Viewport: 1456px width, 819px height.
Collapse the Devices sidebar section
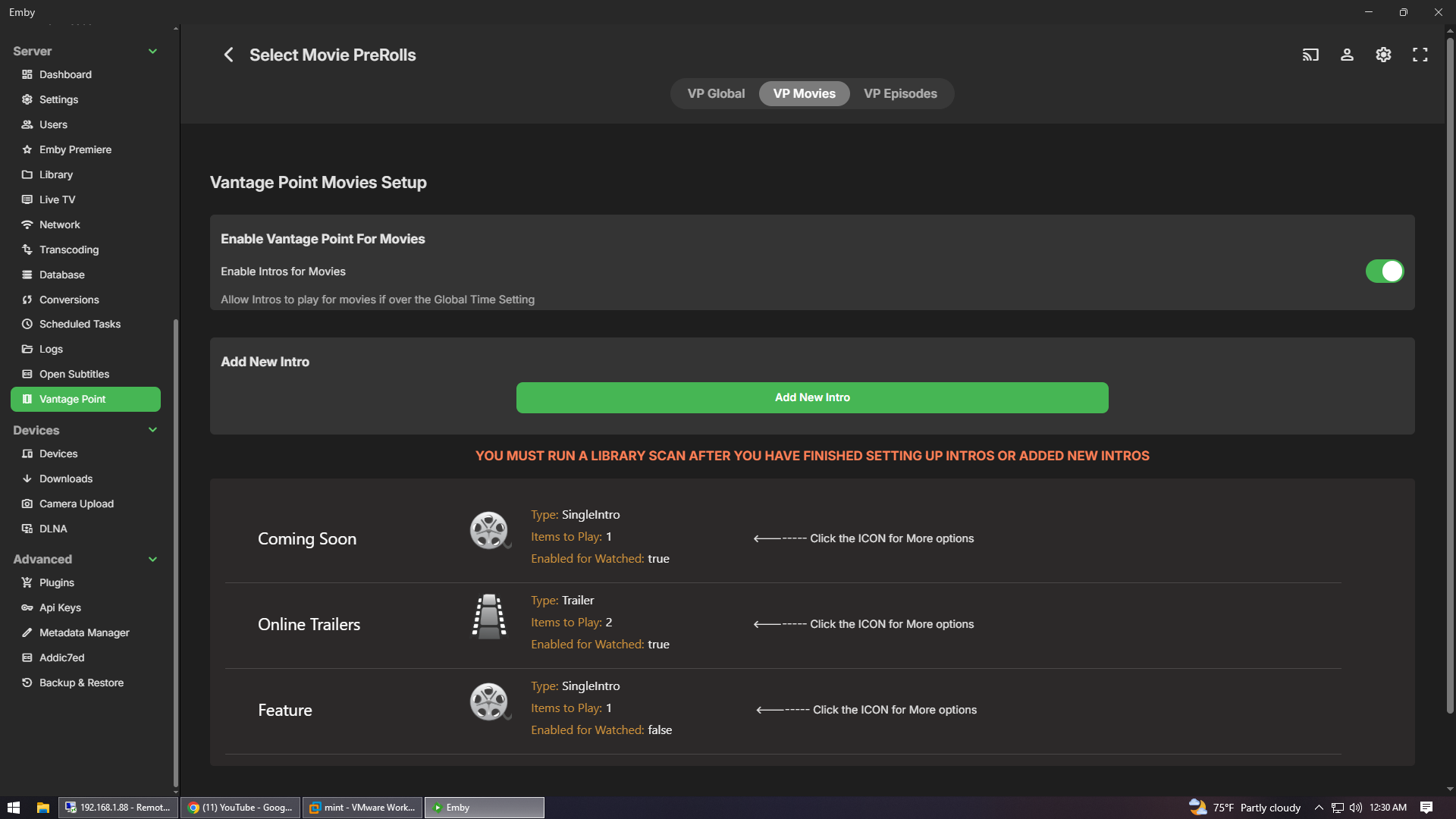[x=152, y=430]
